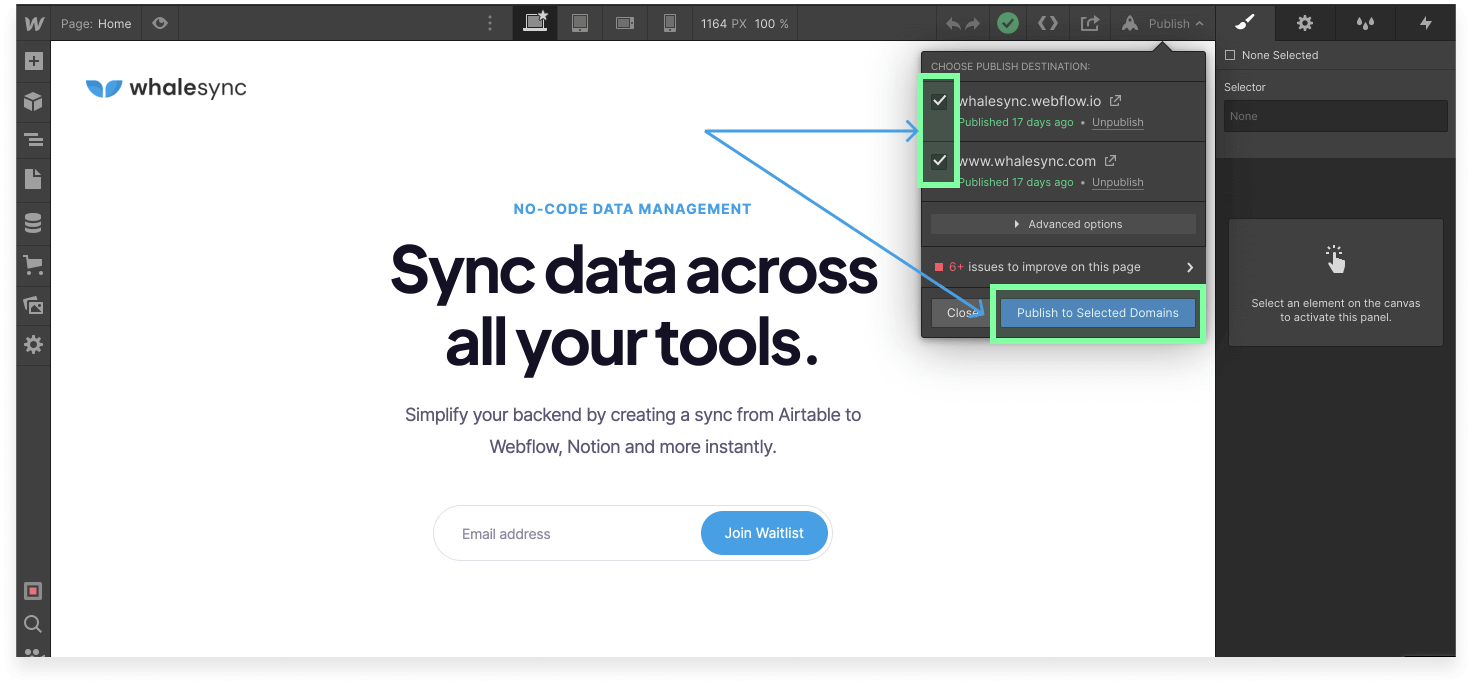Open the Page: Home page switcher
This screenshot has height=685, width=1472.
click(x=96, y=23)
